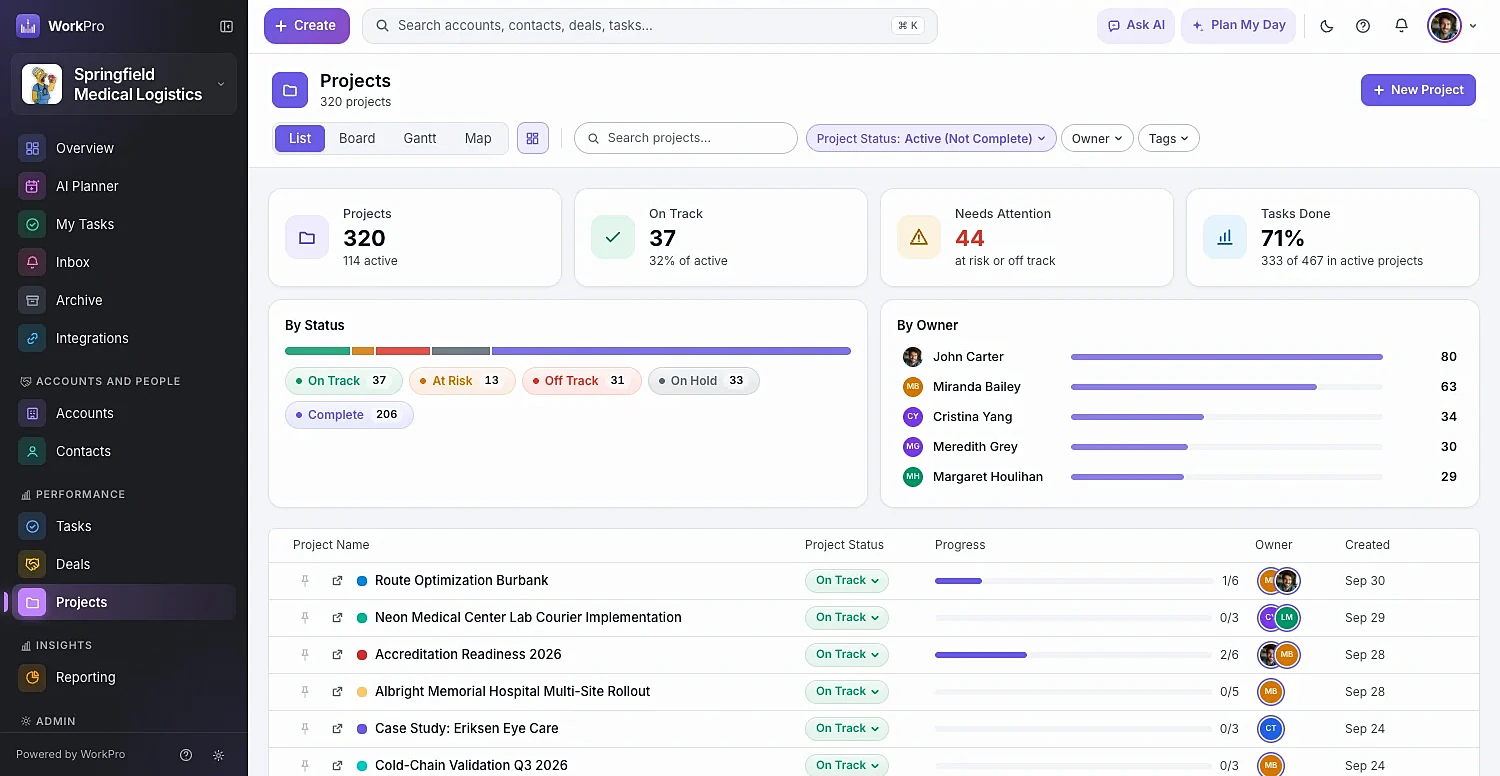Sort by Created column header
The width and height of the screenshot is (1500, 776).
coord(1367,545)
